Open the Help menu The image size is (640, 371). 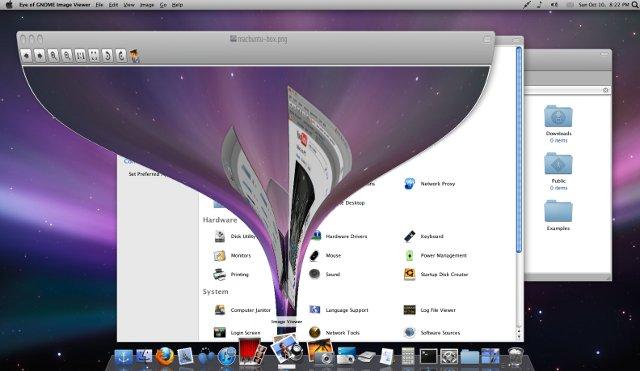click(x=177, y=5)
